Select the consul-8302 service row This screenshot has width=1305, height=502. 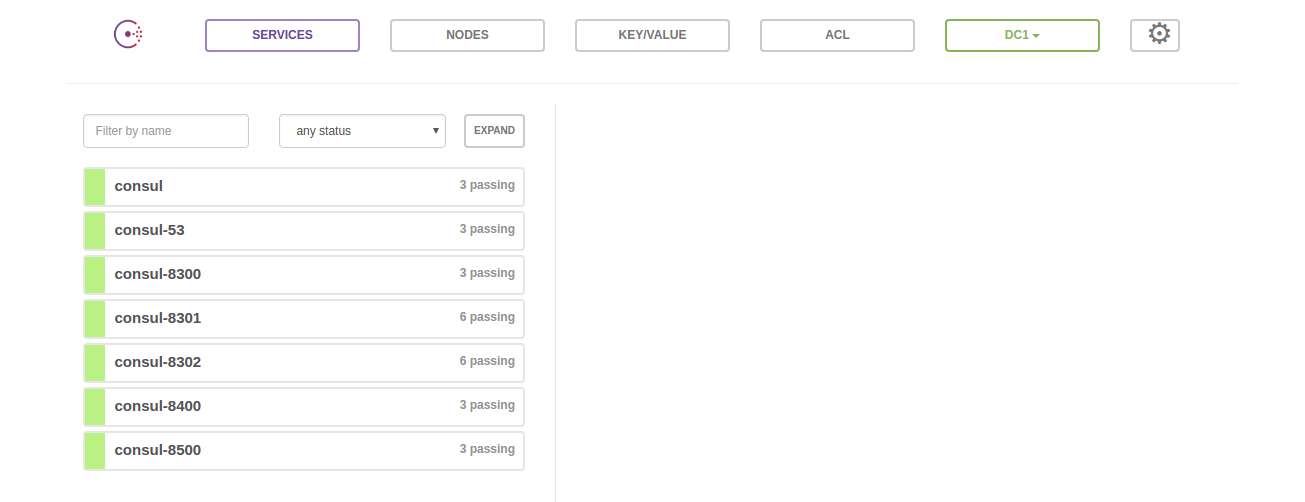click(x=304, y=363)
